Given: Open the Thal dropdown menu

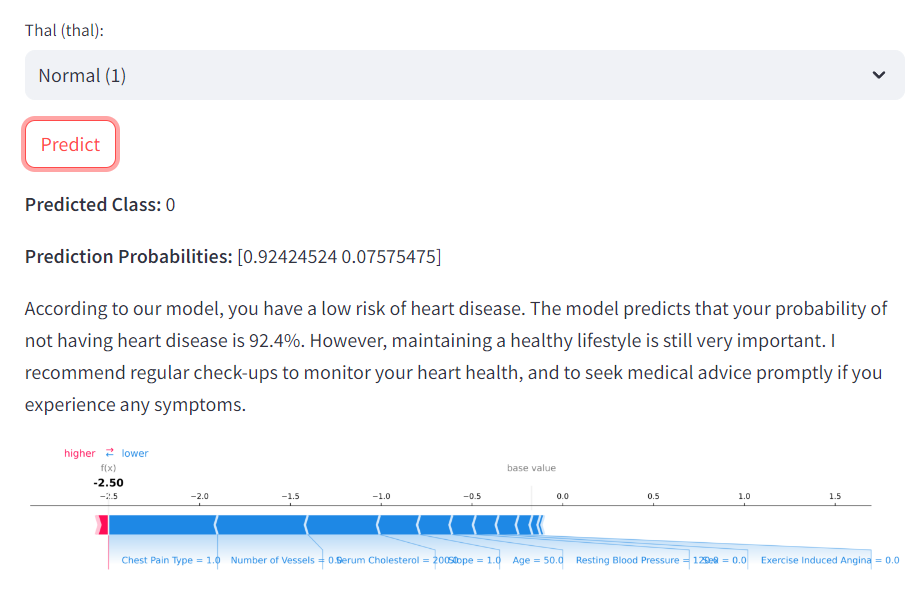Looking at the screenshot, I should [464, 75].
